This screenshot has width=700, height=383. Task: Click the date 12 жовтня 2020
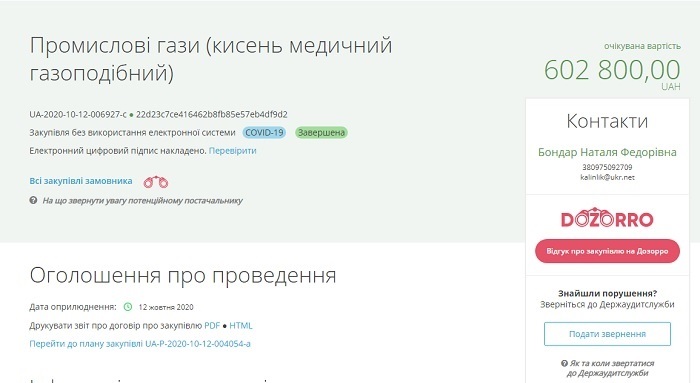click(166, 307)
